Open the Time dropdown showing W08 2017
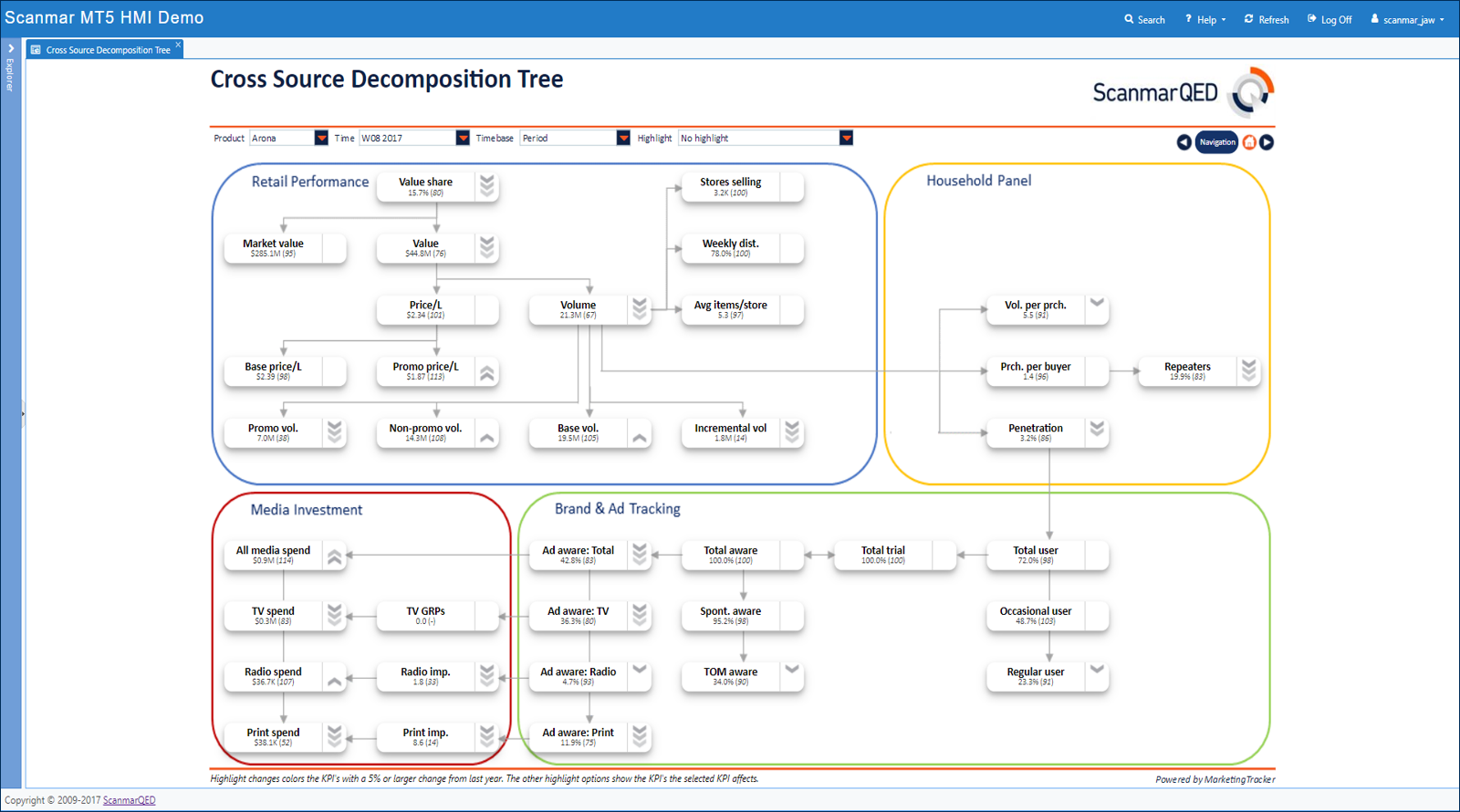 click(463, 138)
